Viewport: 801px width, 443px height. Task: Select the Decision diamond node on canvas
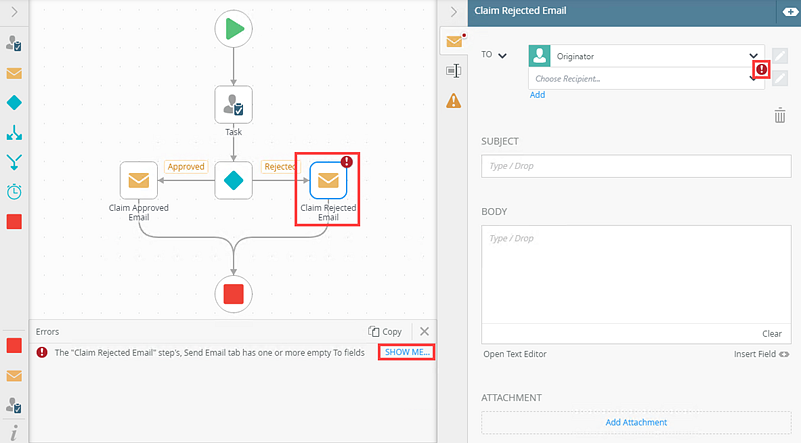(x=233, y=180)
